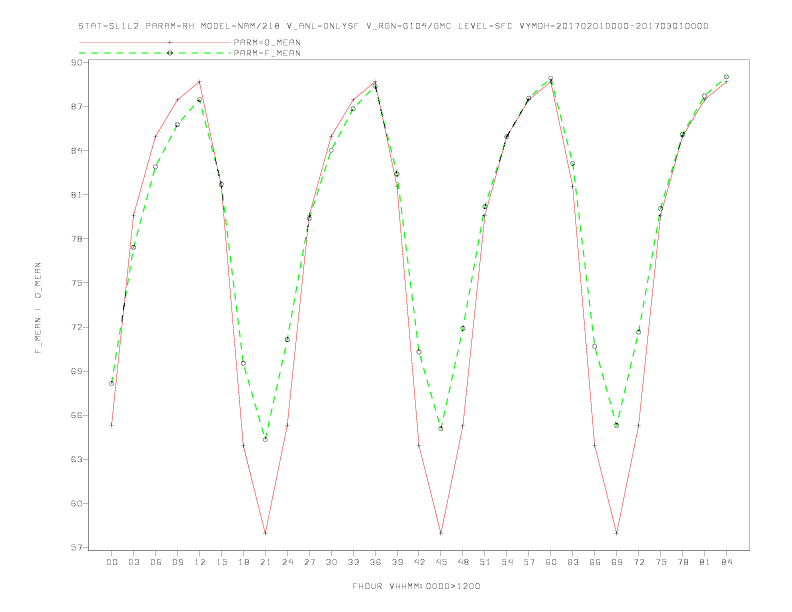792x612 pixels.
Task: Click x-axis hour label 81
Action: [705, 562]
